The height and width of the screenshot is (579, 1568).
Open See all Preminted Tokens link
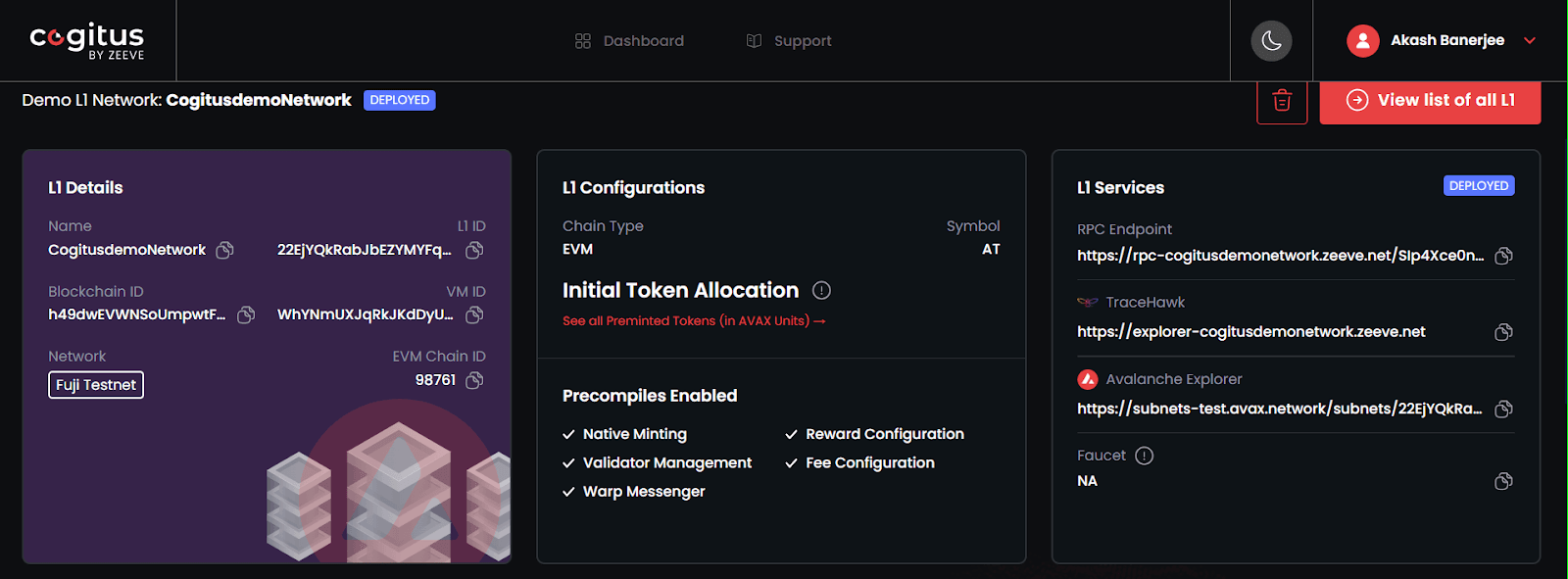694,321
